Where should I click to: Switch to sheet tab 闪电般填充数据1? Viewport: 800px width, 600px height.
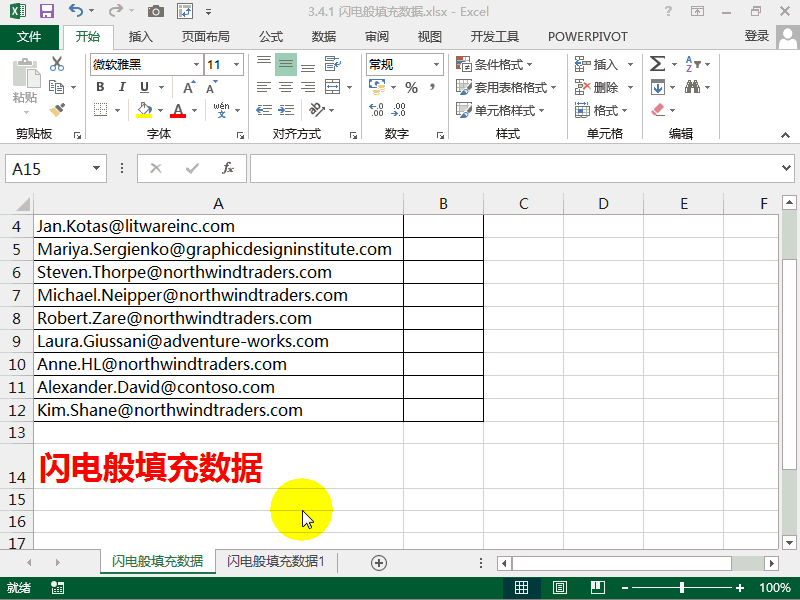click(276, 561)
